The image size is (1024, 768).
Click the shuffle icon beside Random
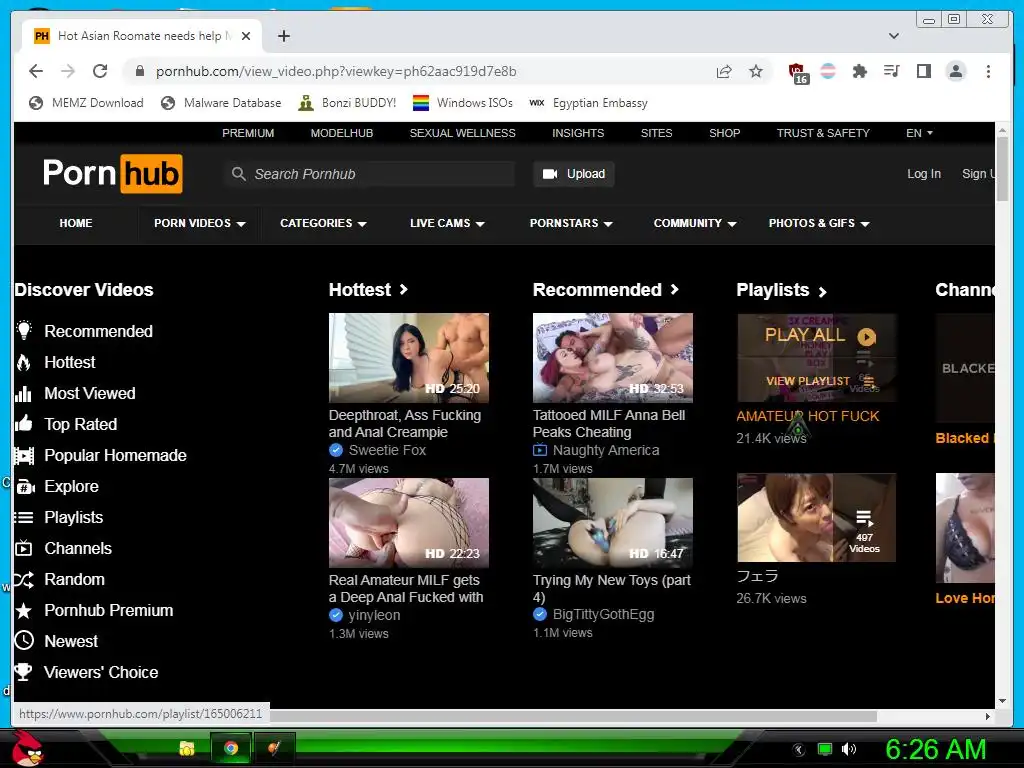[x=24, y=579]
